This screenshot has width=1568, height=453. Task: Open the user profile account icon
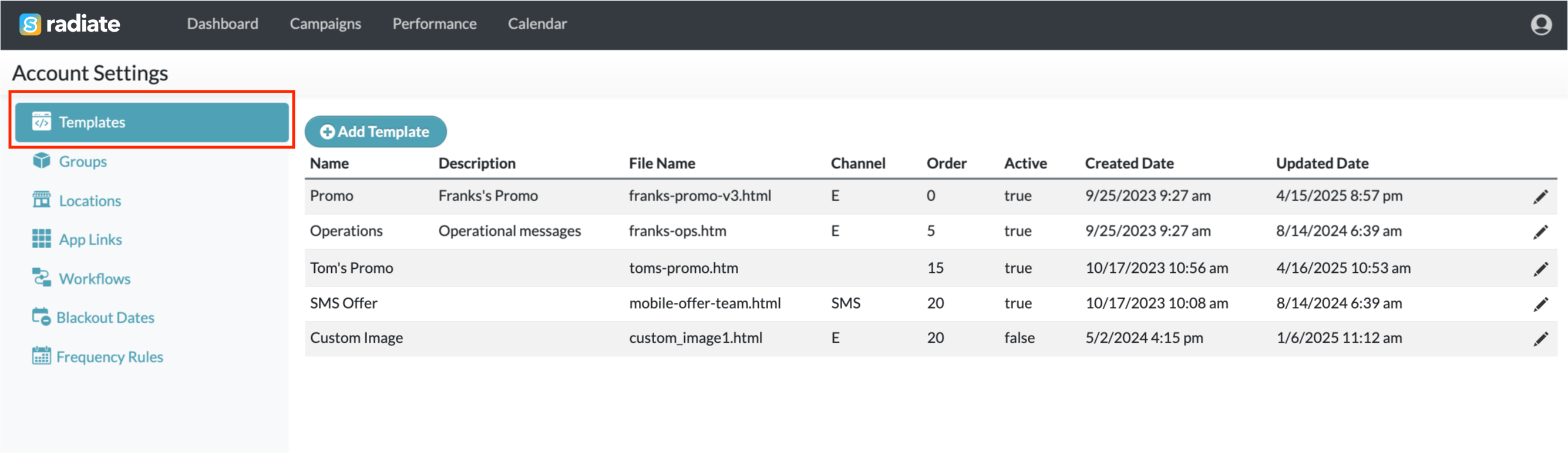(x=1540, y=24)
